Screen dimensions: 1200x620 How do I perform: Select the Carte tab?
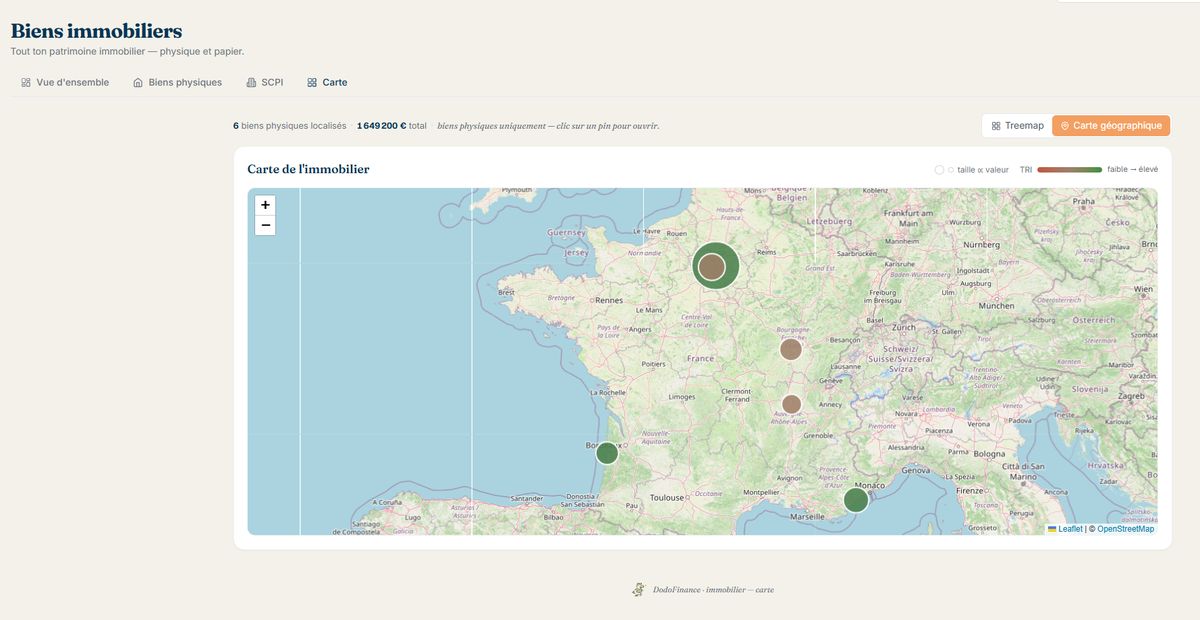coord(327,82)
